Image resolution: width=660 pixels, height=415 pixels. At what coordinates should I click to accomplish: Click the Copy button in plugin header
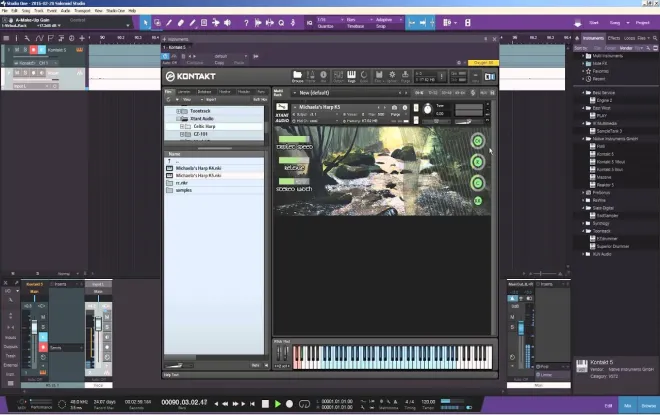point(219,63)
